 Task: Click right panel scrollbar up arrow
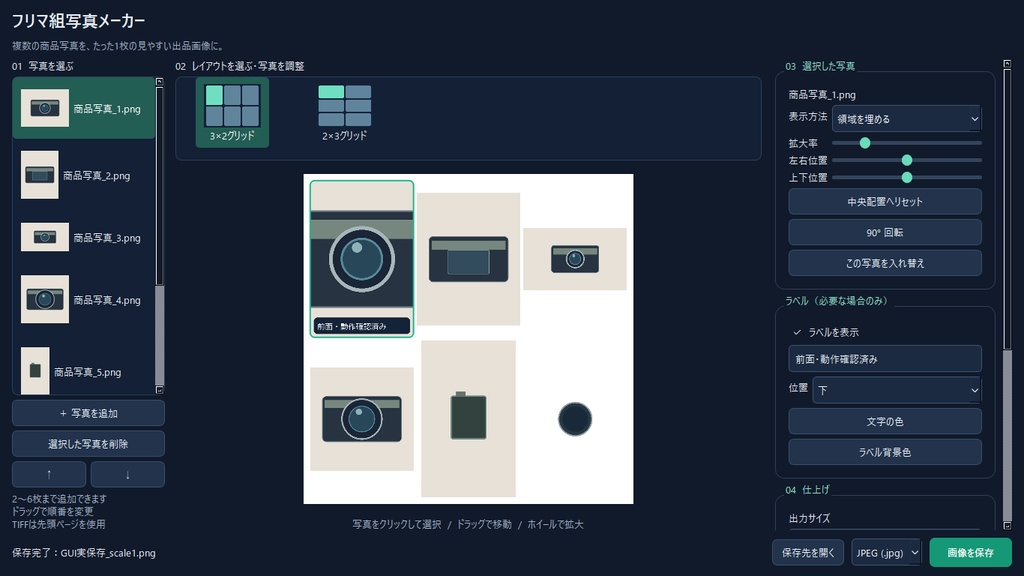click(x=1007, y=64)
